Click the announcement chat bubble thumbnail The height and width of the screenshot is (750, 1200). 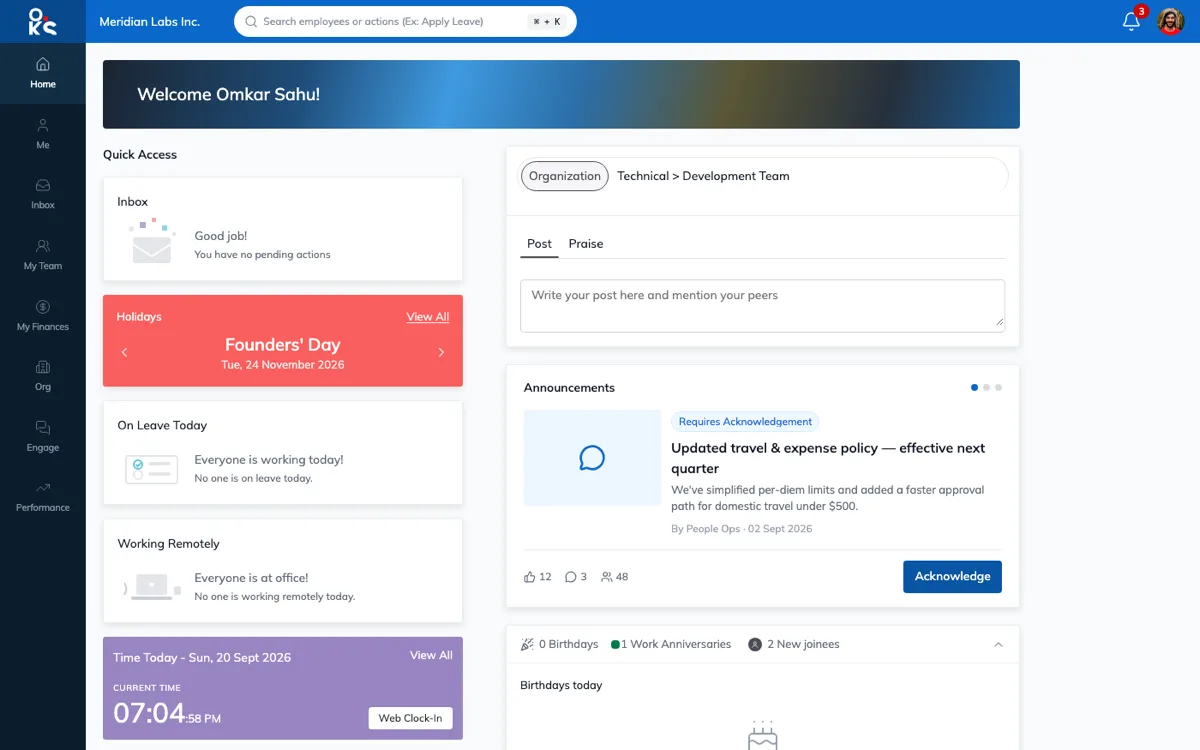pos(592,458)
